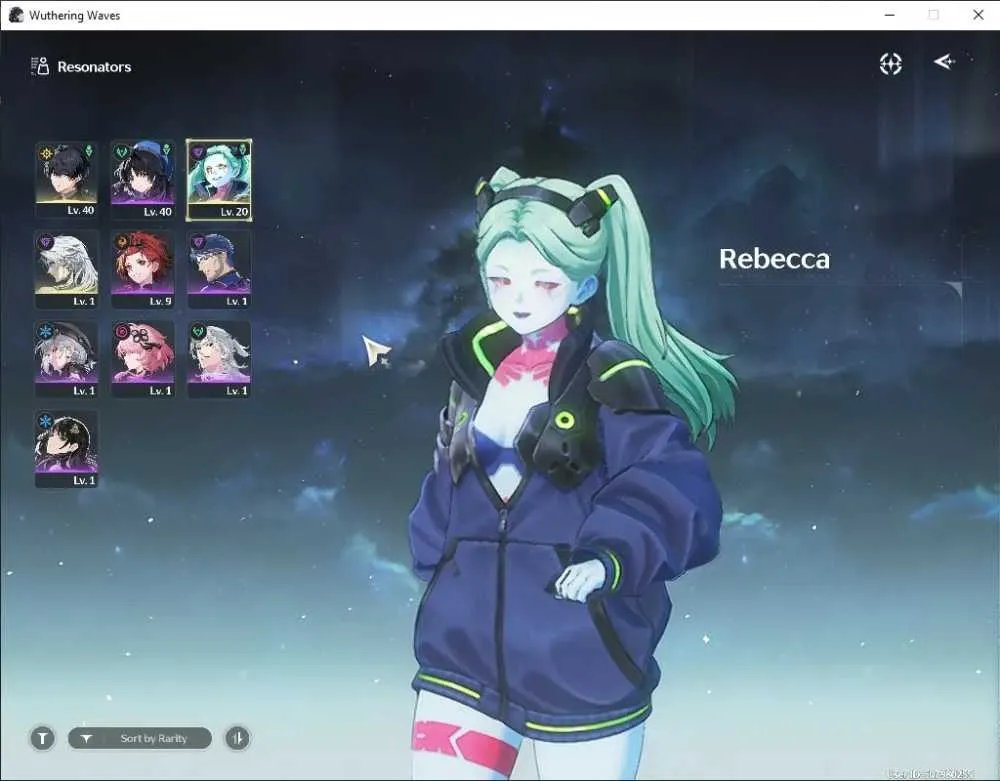This screenshot has height=781, width=1000.
Task: Minimize the Wuthering Waves window
Action: [890, 15]
